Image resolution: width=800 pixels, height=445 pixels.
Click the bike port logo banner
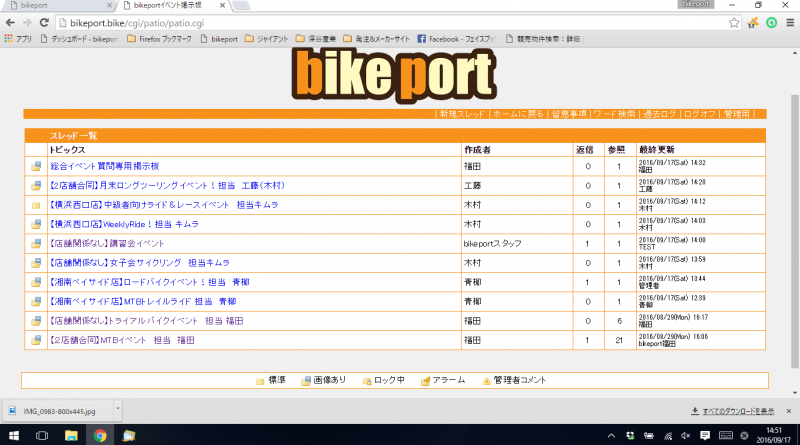coord(394,75)
